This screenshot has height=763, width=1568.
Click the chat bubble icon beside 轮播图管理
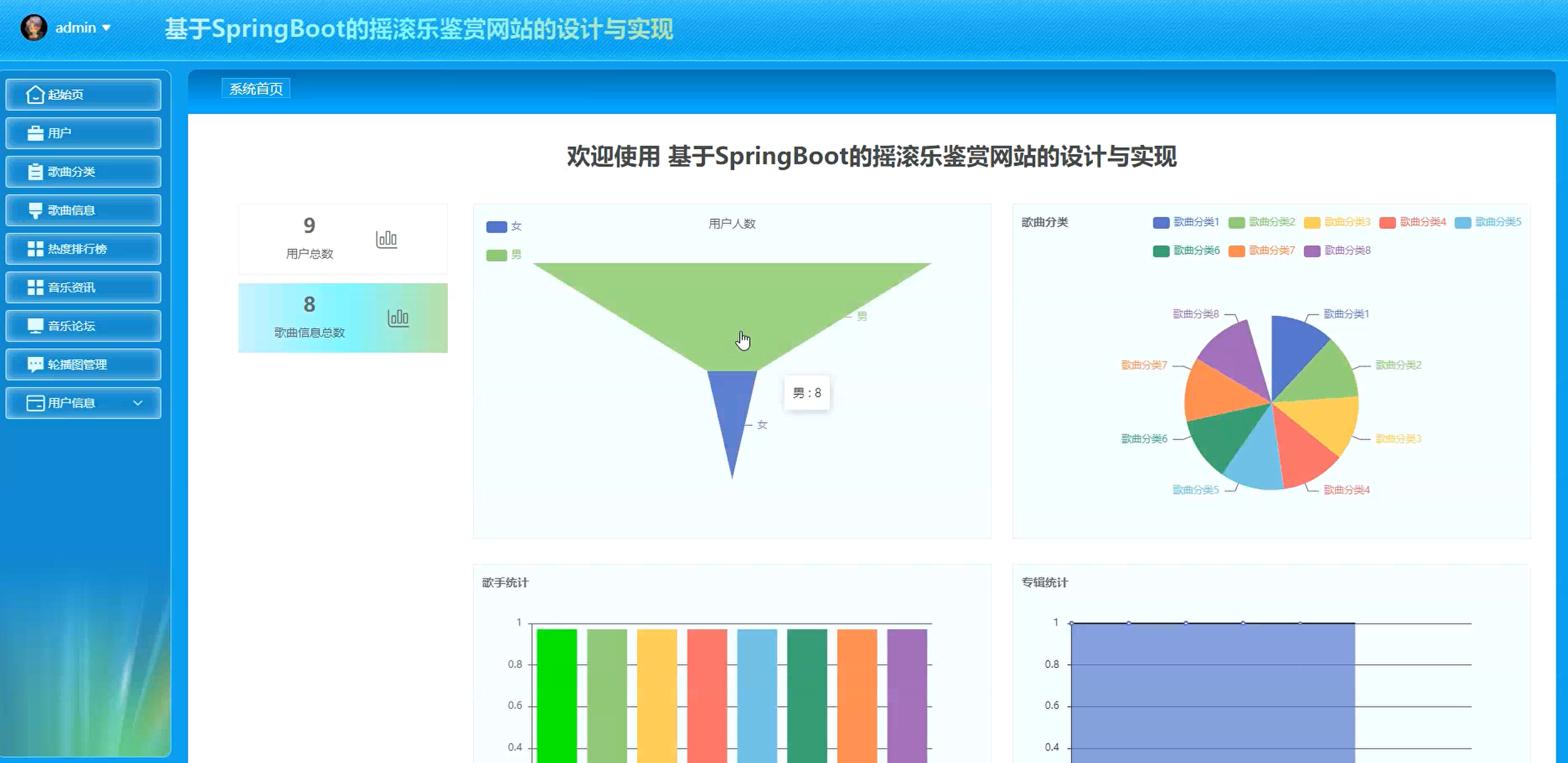[35, 364]
